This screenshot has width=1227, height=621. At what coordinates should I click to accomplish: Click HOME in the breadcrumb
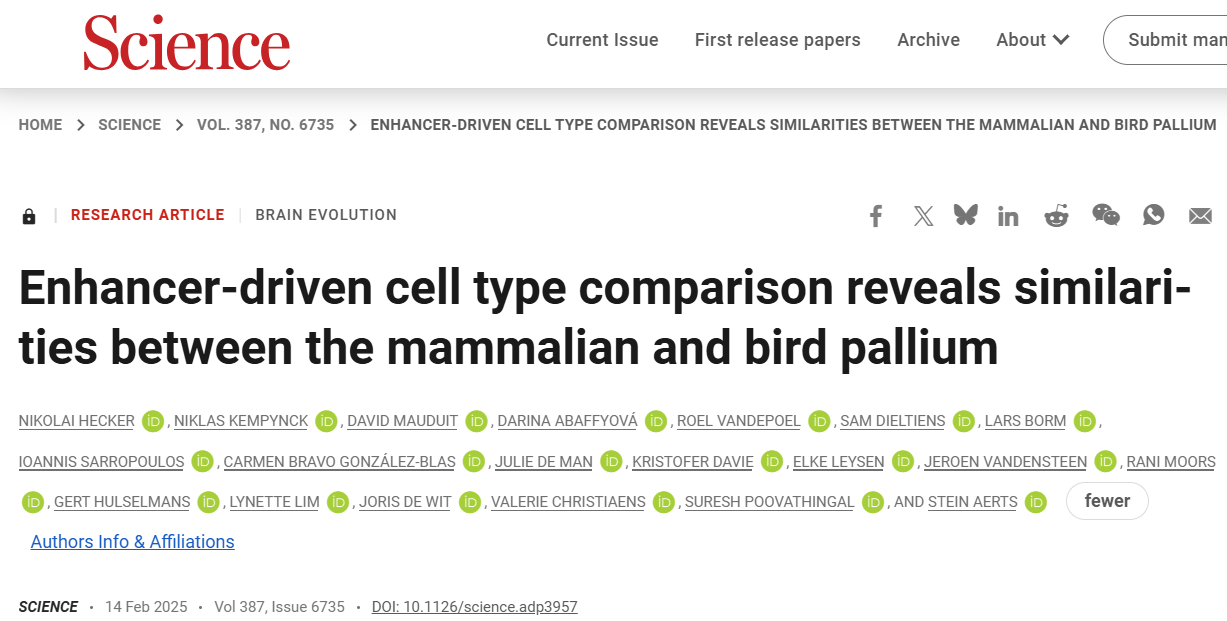tap(40, 125)
